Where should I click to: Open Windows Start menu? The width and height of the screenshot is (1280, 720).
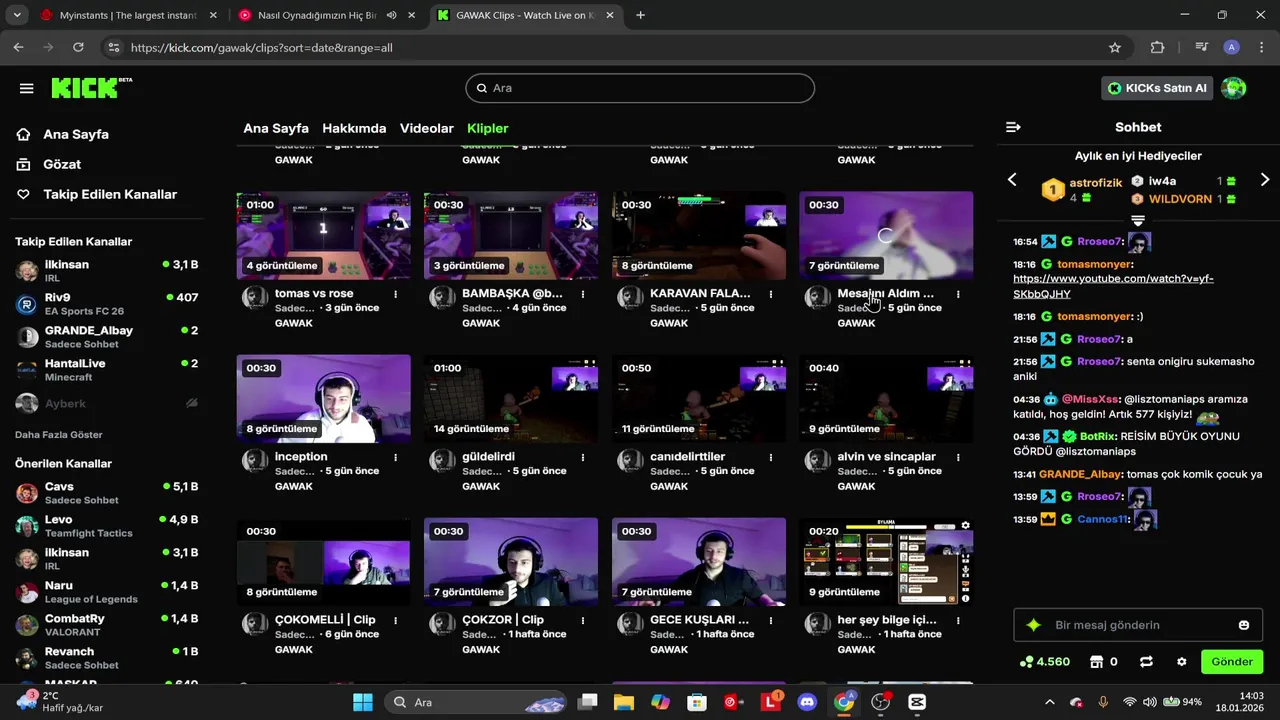coord(363,702)
